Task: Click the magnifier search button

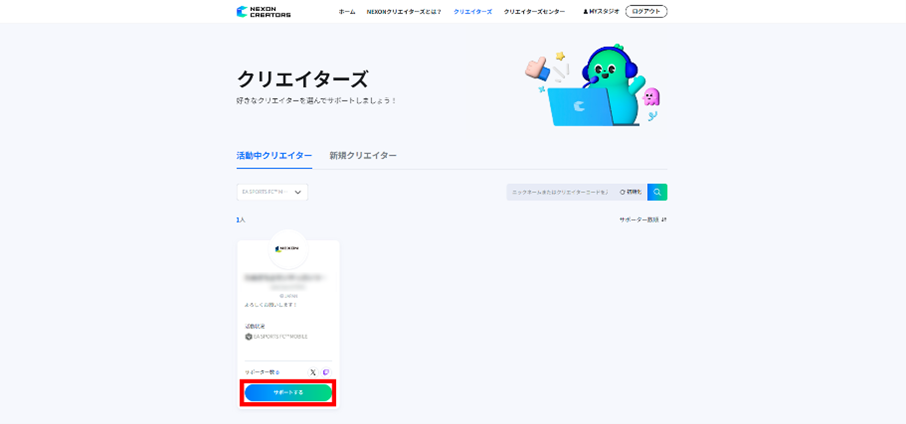Action: (x=657, y=192)
